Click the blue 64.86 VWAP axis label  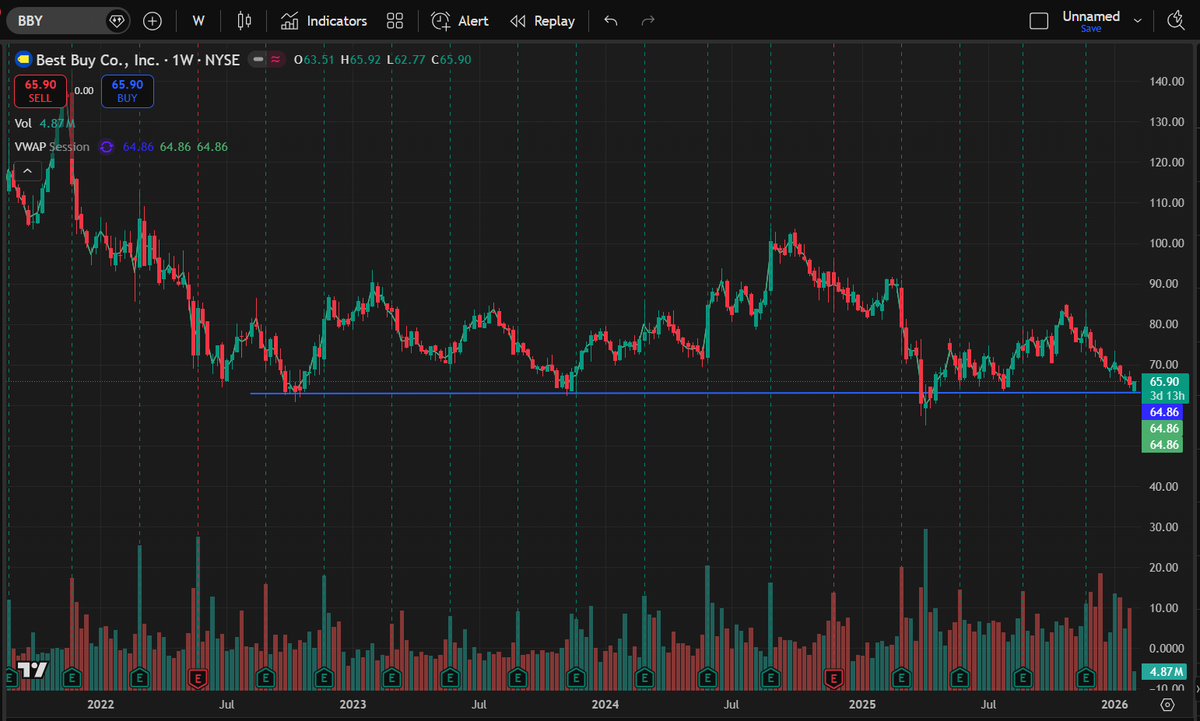1161,412
